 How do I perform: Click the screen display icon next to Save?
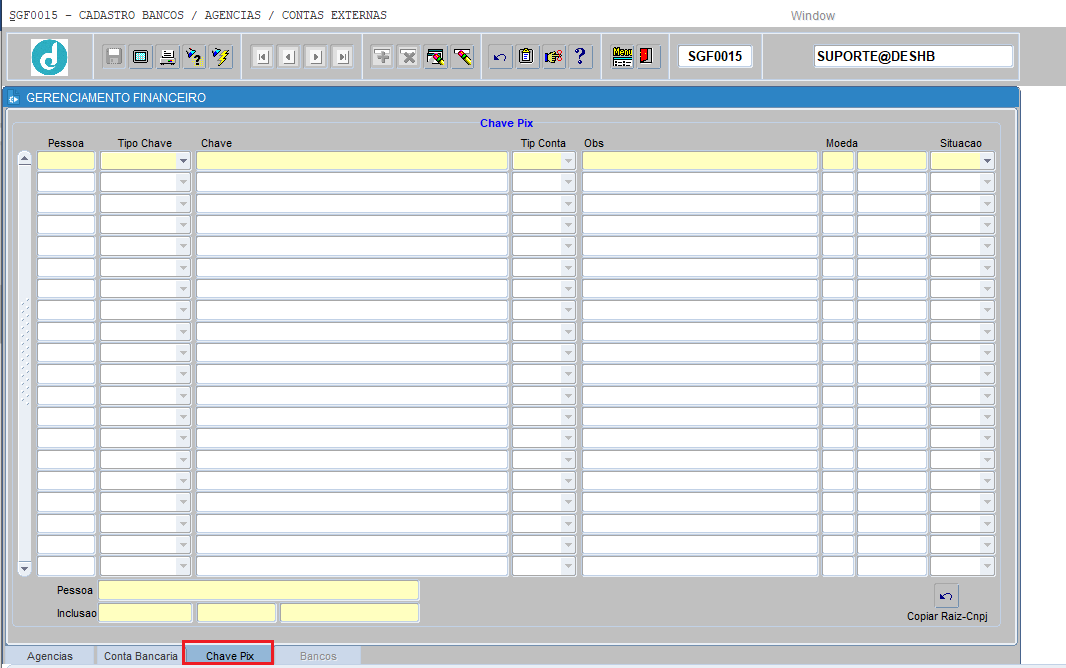pyautogui.click(x=141, y=56)
